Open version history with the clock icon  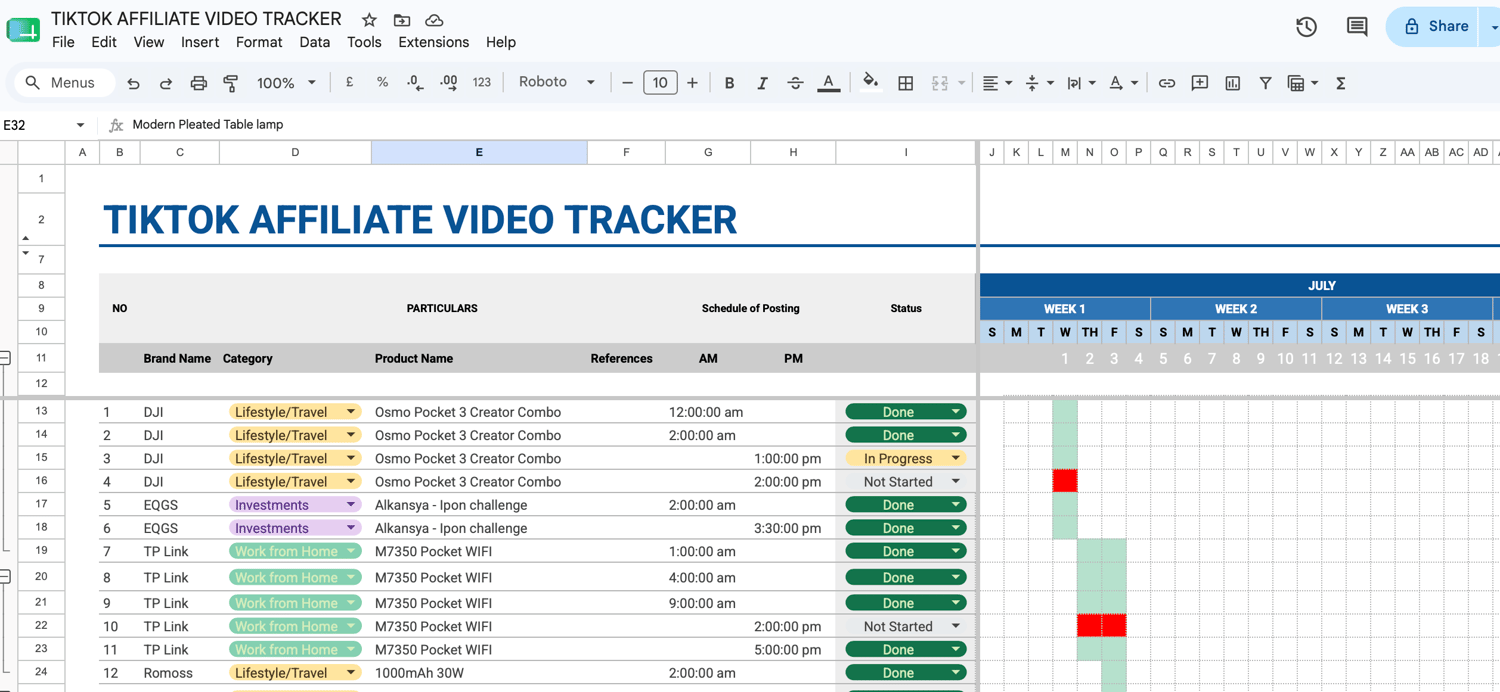1306,27
